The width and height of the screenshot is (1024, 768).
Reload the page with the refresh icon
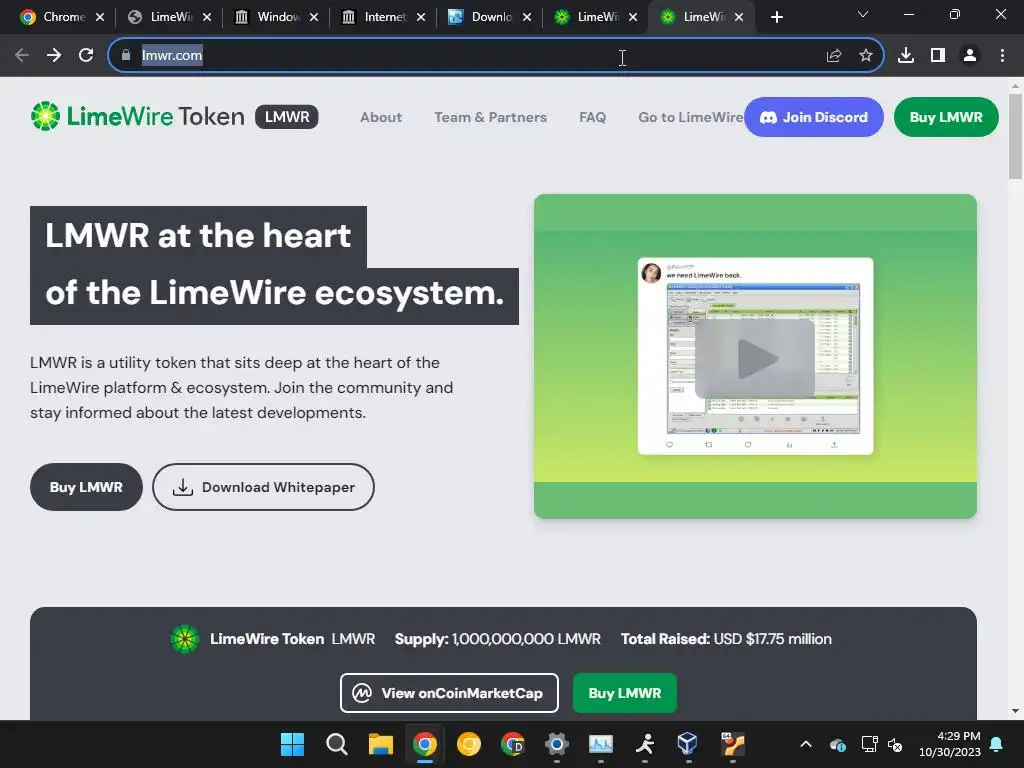pos(86,56)
